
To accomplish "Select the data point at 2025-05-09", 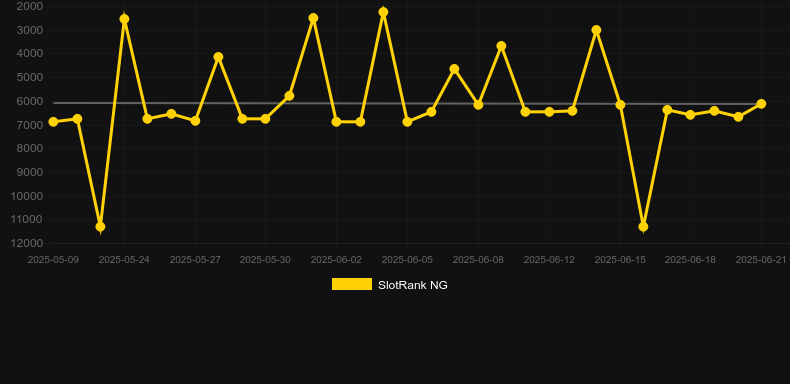I will click(x=53, y=122).
